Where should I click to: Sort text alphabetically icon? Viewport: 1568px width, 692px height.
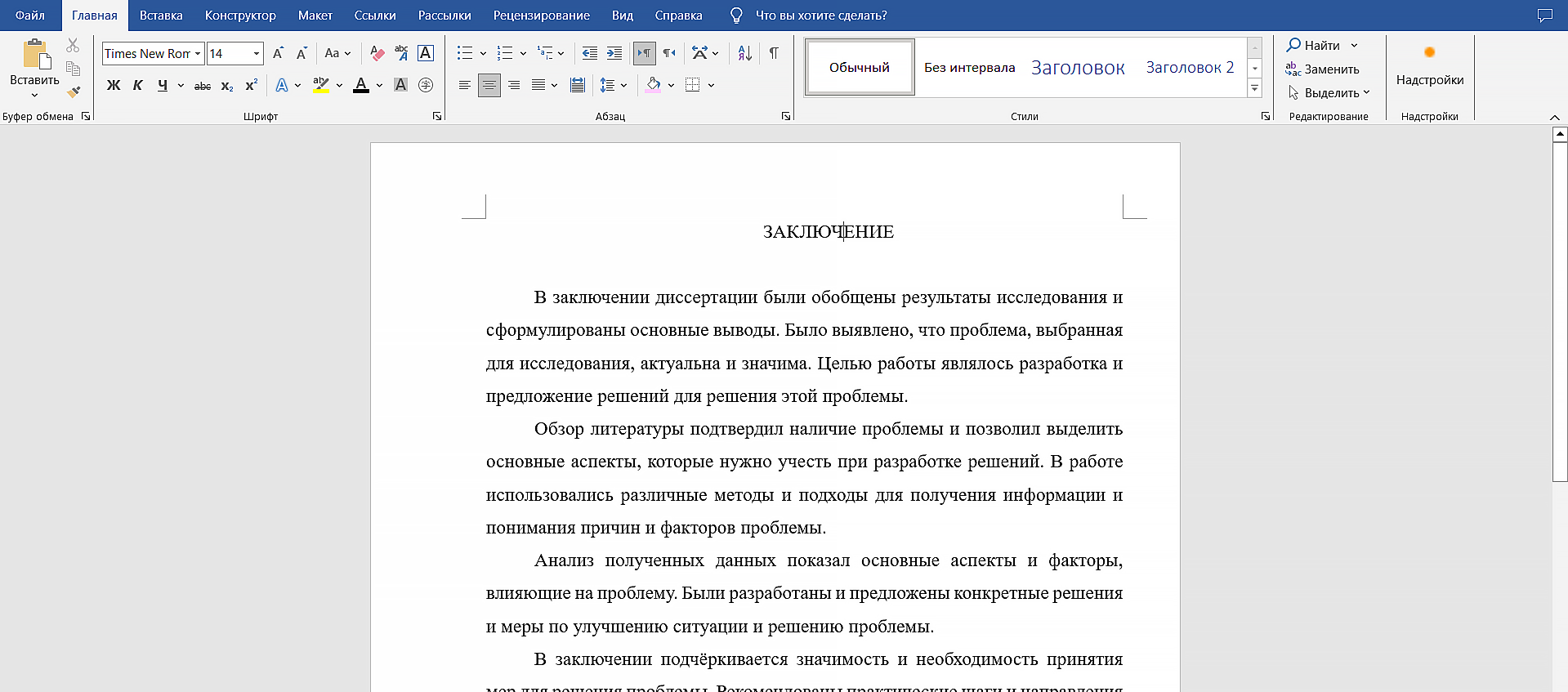(x=744, y=53)
